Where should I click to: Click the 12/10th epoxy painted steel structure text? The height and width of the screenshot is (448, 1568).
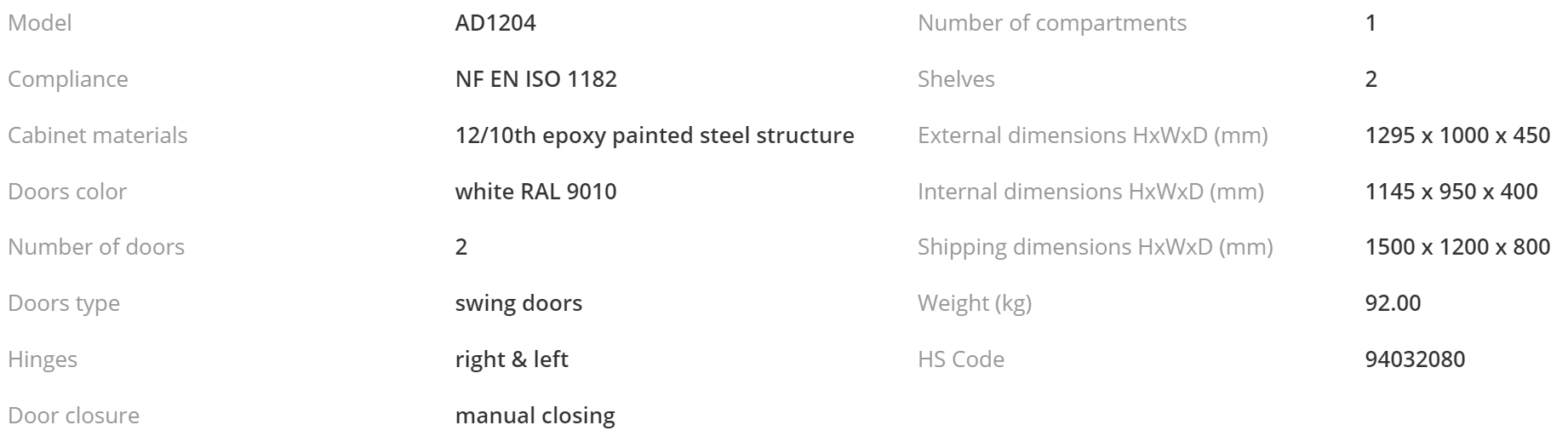click(x=655, y=135)
